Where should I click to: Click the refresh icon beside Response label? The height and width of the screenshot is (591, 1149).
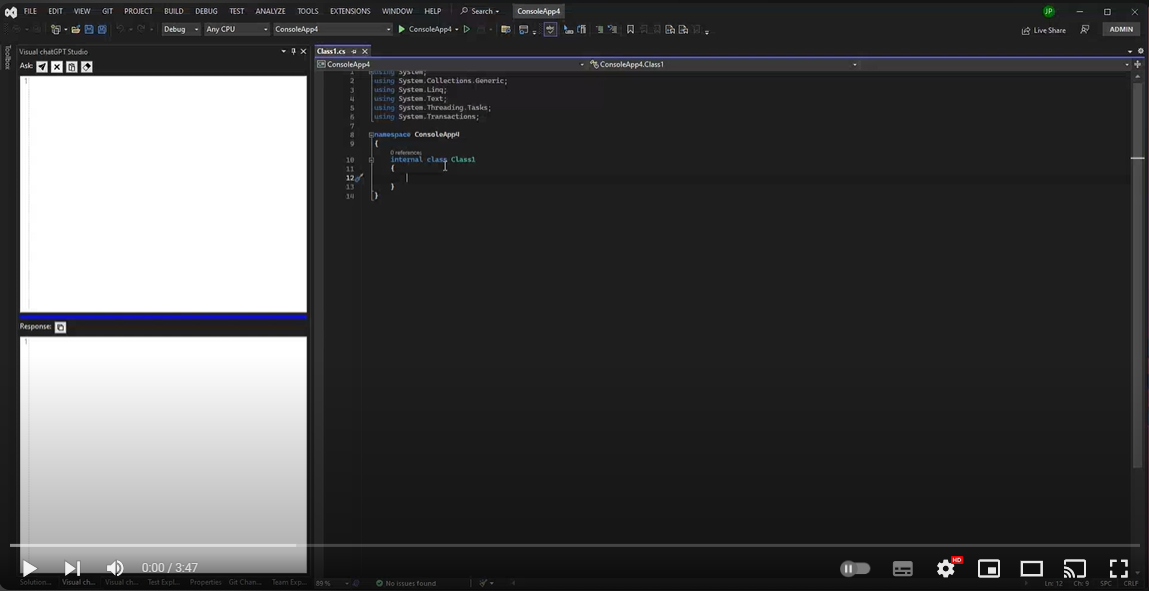point(60,327)
